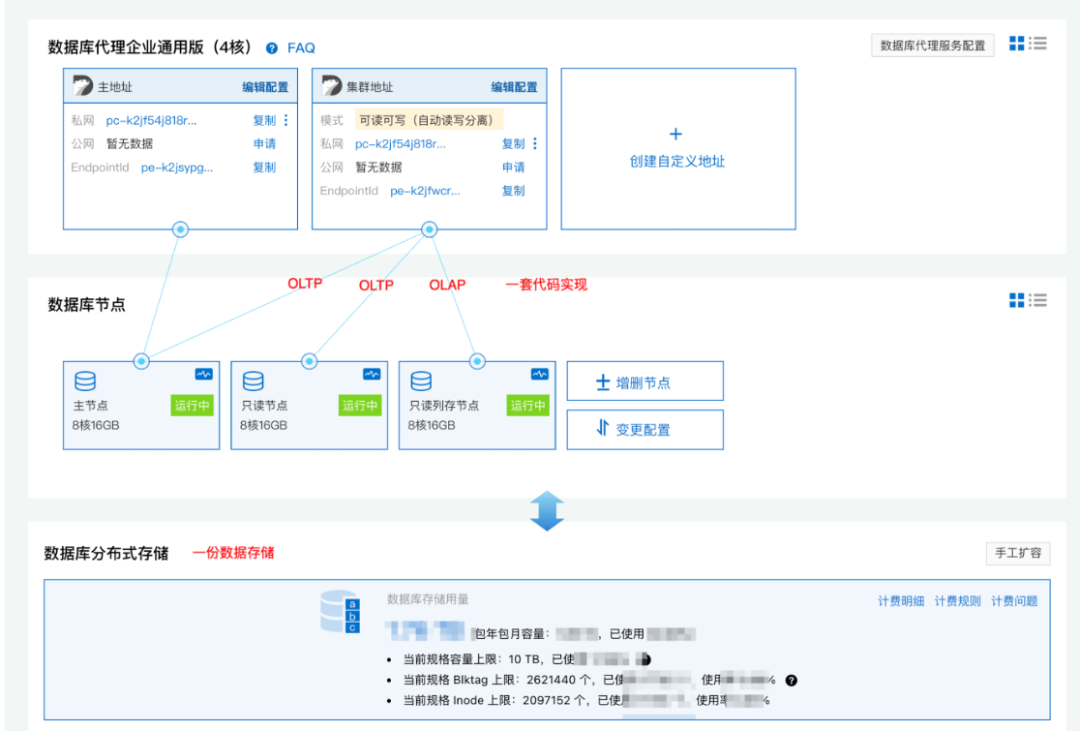Click 编辑配置 on the 集群地址 card

(514, 87)
